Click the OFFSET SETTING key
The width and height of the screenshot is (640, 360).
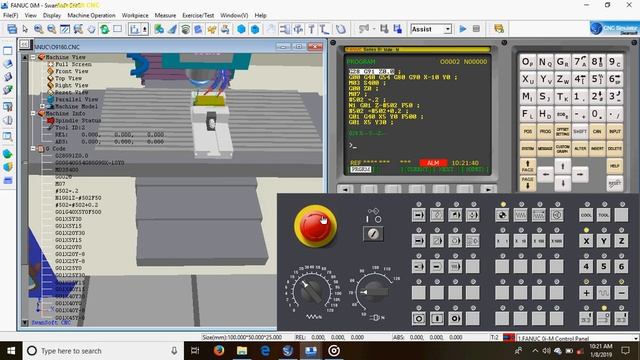point(562,131)
